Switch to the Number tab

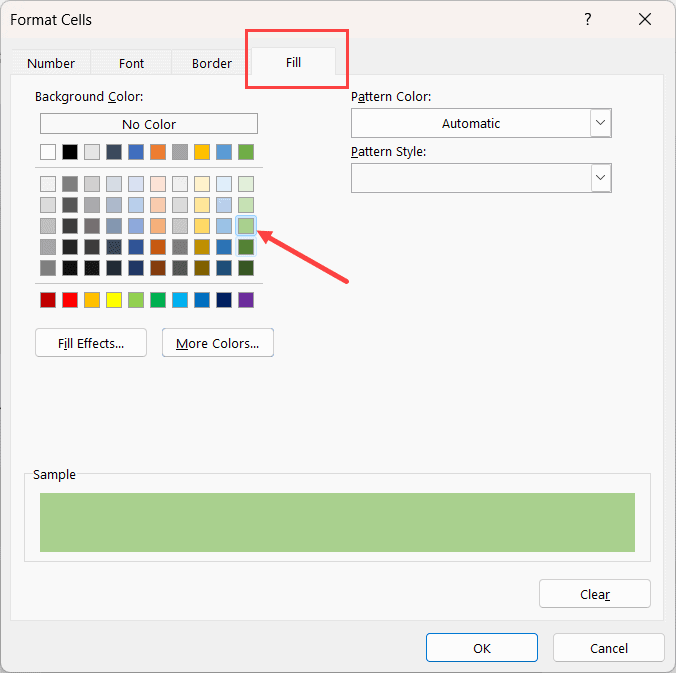51,63
